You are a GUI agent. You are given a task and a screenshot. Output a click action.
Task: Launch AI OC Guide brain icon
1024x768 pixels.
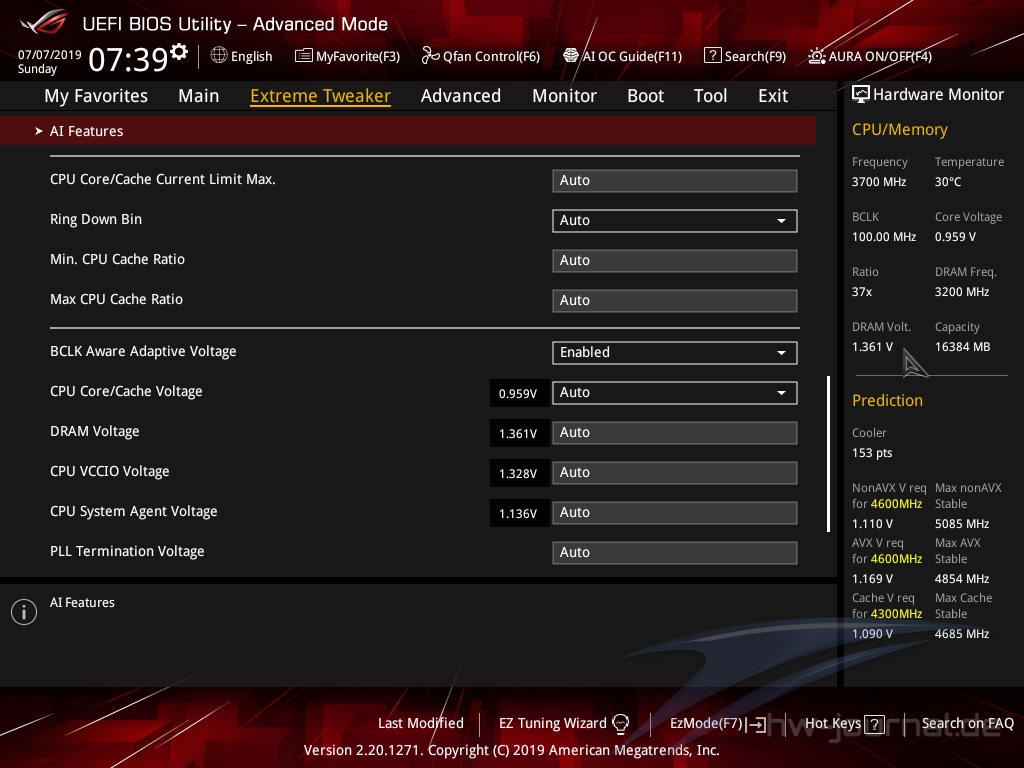(x=571, y=56)
